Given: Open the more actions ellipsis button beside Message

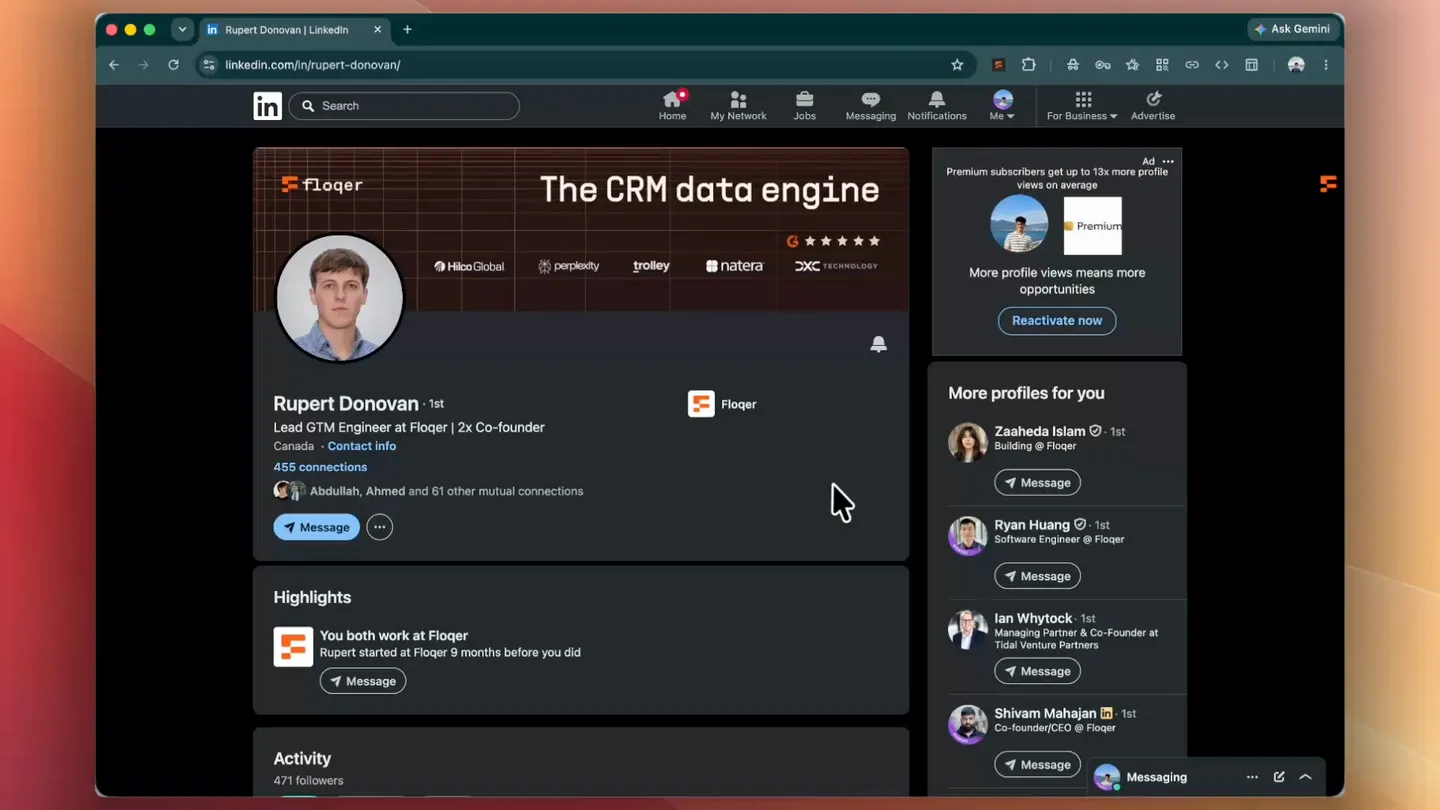Looking at the screenshot, I should 379,527.
